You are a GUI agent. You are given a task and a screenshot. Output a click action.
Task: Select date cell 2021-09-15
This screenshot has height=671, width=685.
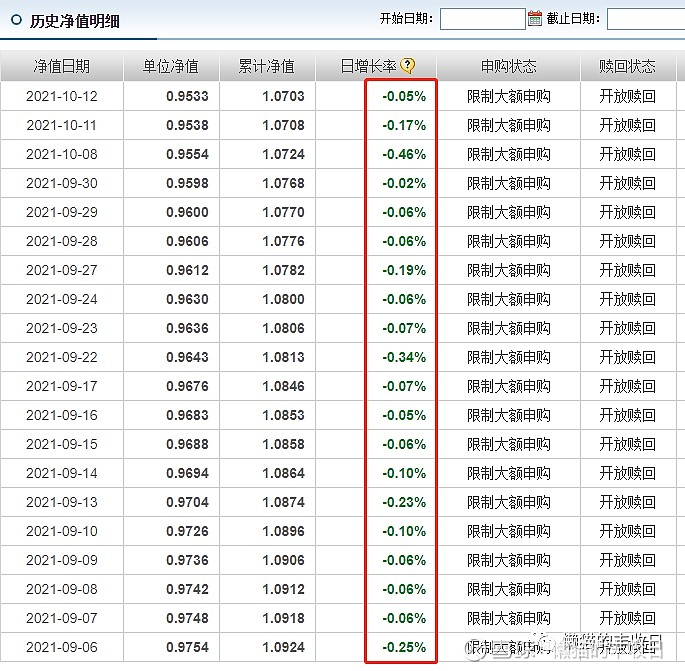click(x=62, y=444)
